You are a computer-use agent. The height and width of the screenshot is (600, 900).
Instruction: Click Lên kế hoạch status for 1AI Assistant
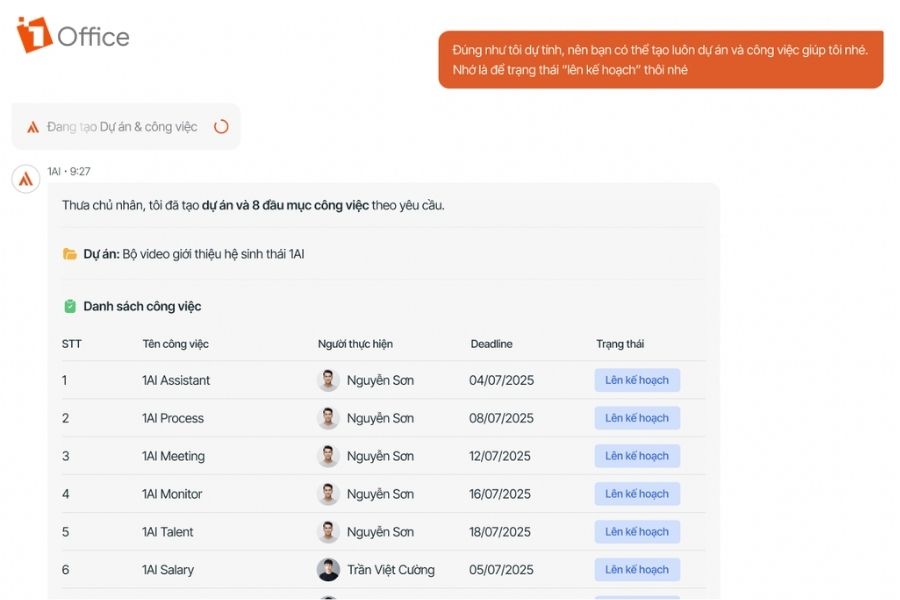(x=637, y=380)
